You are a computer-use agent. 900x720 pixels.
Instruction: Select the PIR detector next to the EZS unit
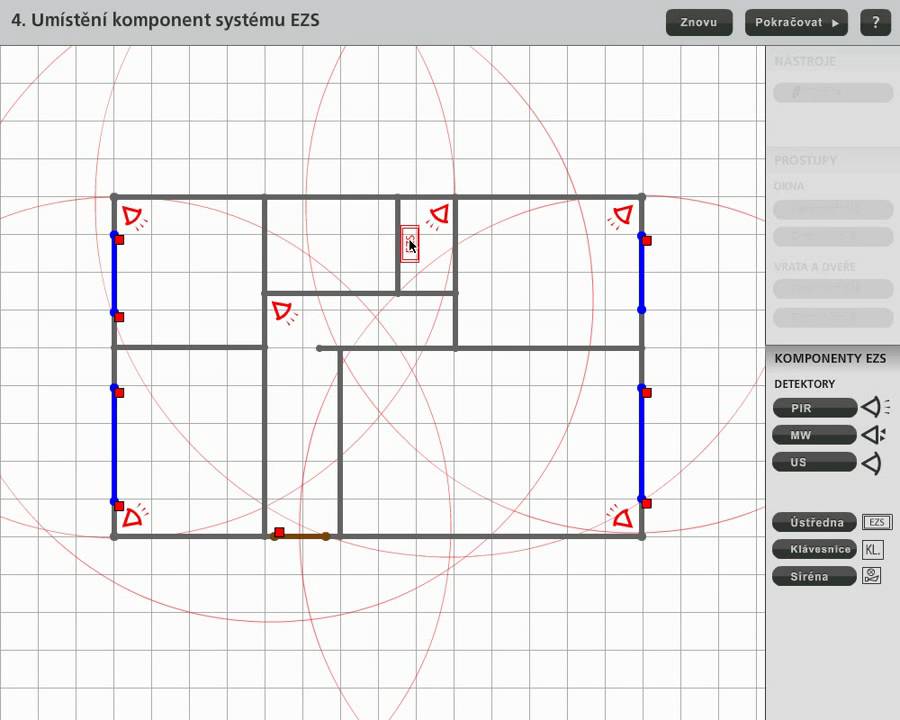[x=438, y=216]
